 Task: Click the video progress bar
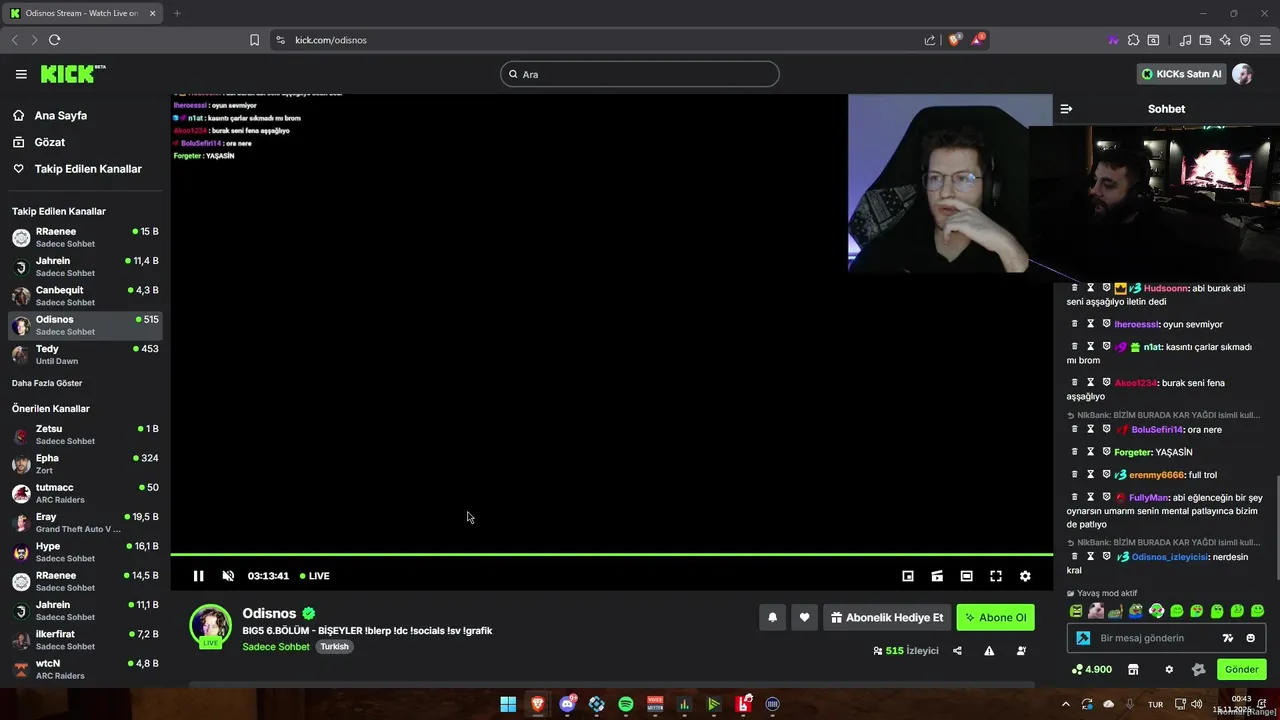point(611,554)
